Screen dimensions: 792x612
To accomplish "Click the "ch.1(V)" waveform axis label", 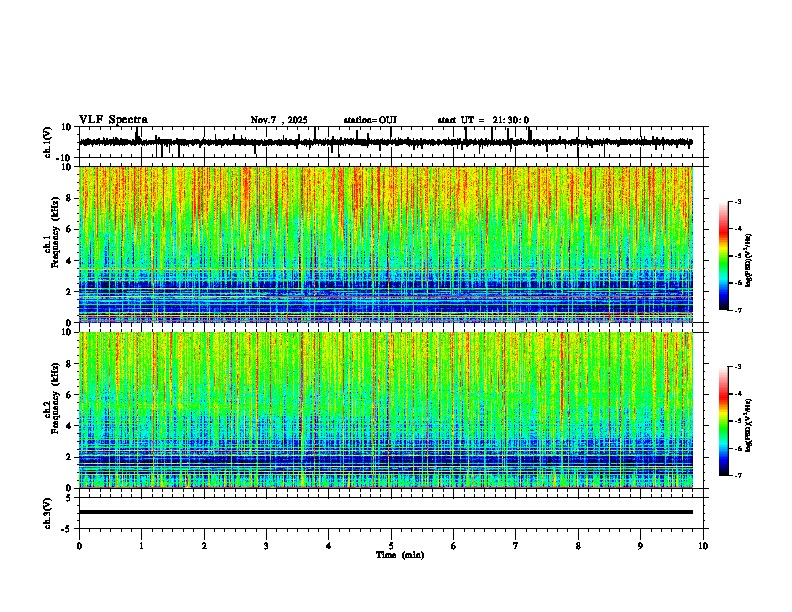I will click(x=48, y=142).
